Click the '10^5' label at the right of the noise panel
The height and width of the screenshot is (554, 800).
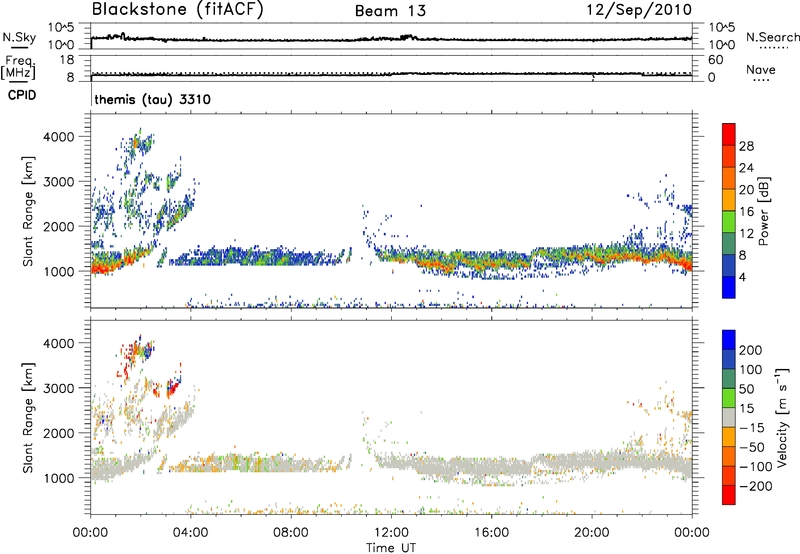[x=722, y=28]
